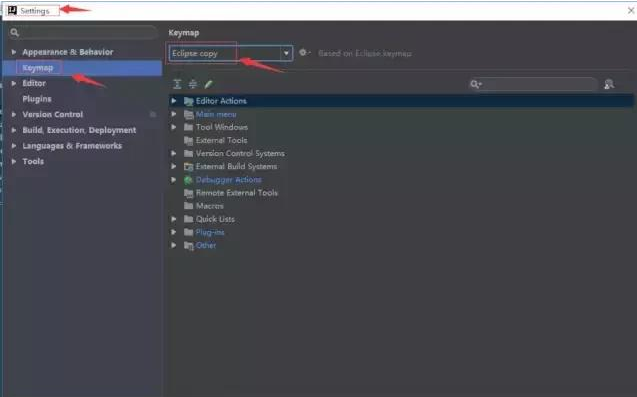Click the Expand All icon in keymap toolbar

click(177, 84)
